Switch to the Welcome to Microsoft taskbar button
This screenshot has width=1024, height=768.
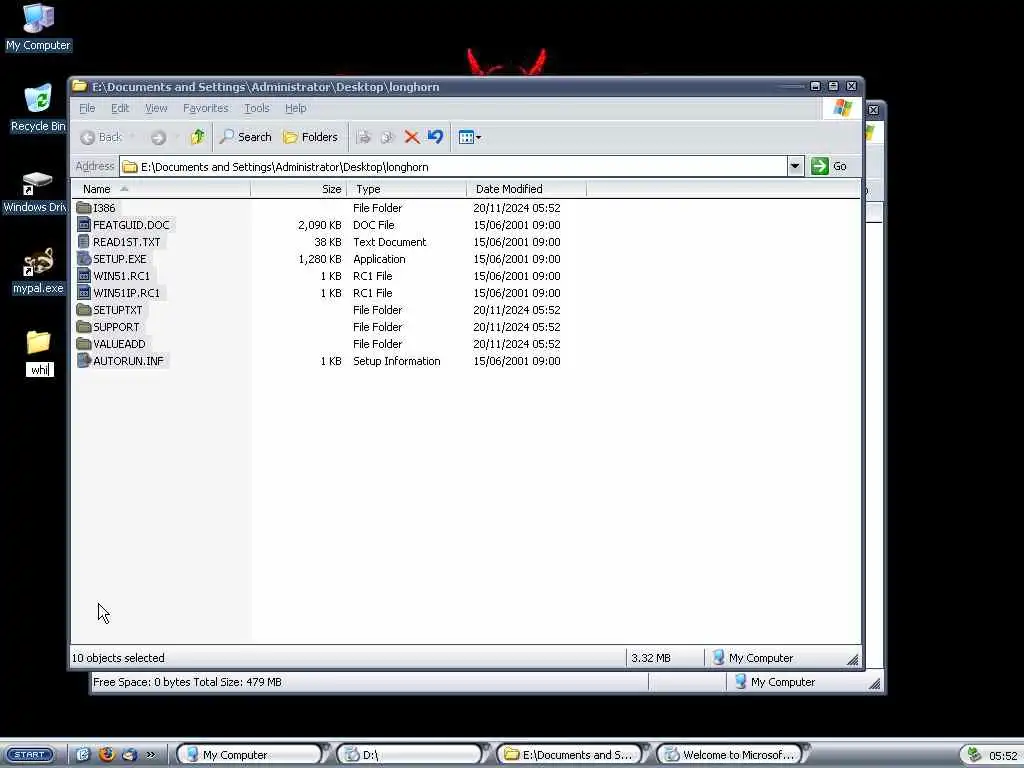pos(730,754)
